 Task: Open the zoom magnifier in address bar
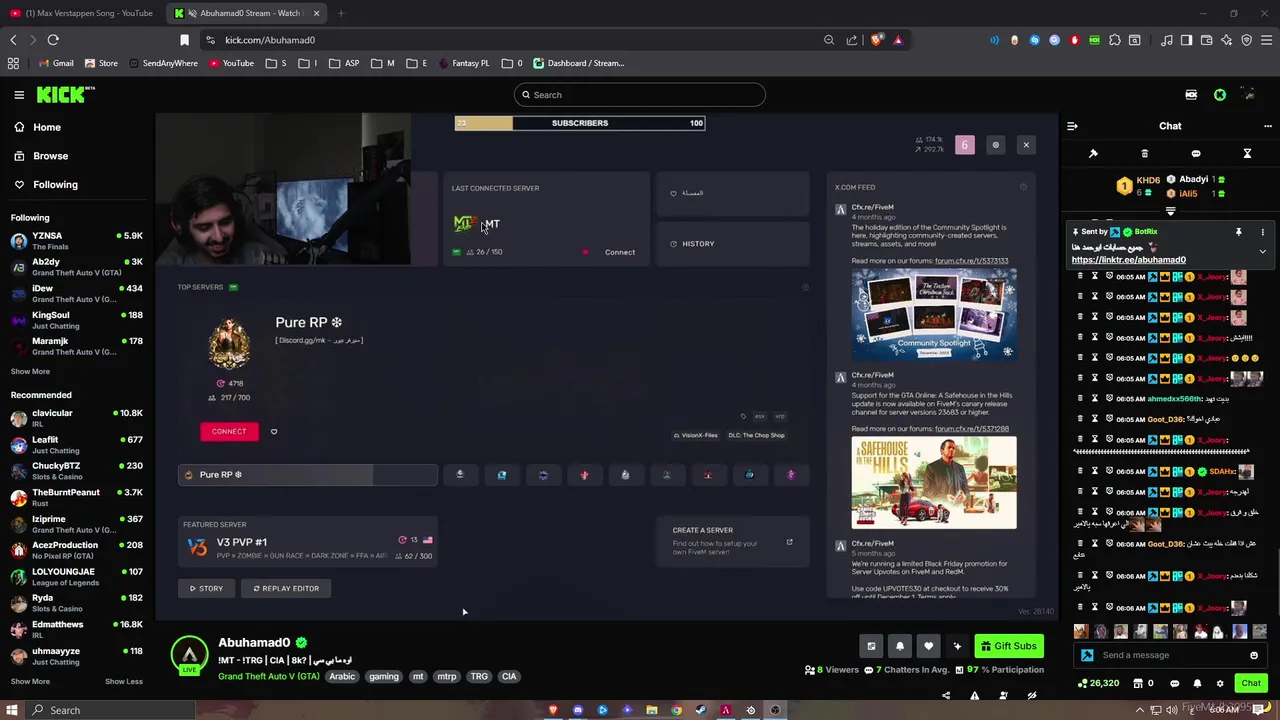pos(829,40)
